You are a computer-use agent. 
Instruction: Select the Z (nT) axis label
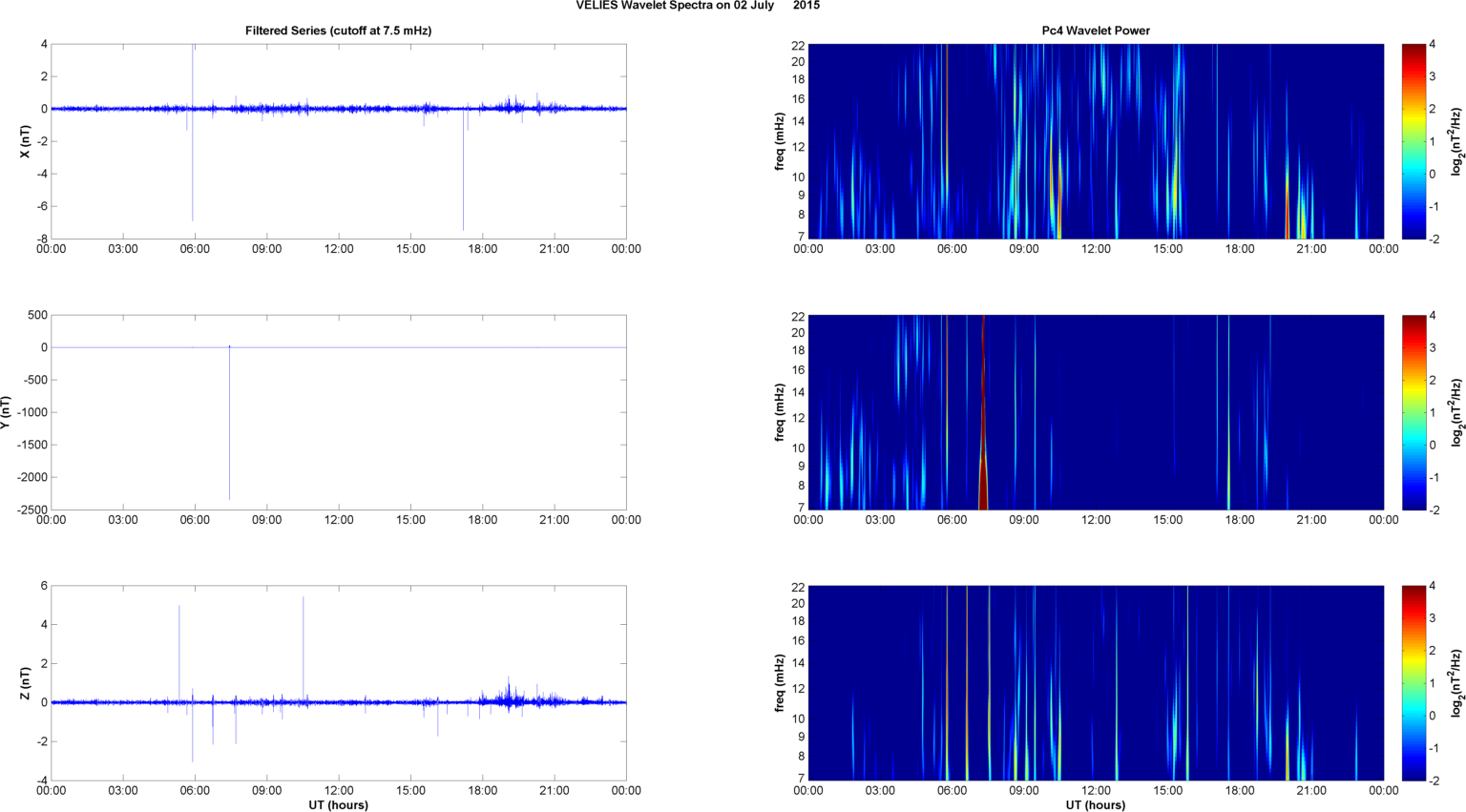point(26,683)
